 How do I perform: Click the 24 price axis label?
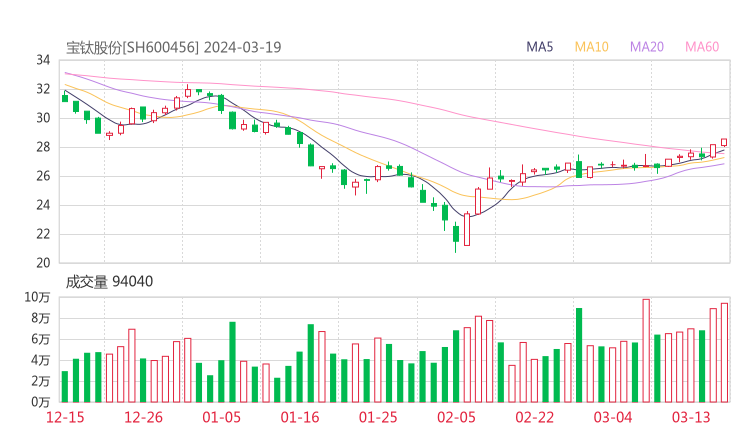tap(43, 205)
